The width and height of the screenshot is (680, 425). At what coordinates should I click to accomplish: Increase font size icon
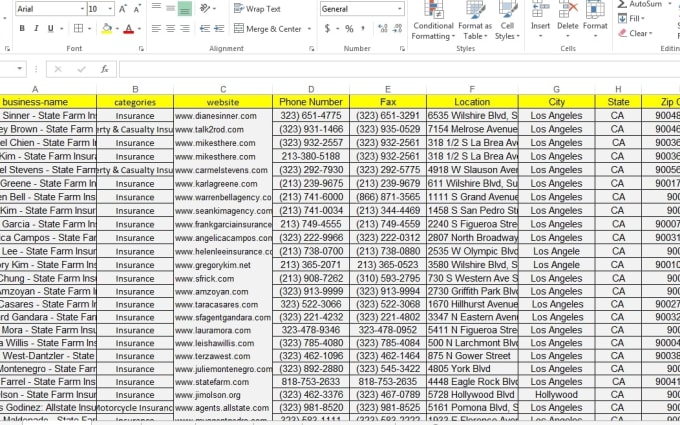point(123,9)
